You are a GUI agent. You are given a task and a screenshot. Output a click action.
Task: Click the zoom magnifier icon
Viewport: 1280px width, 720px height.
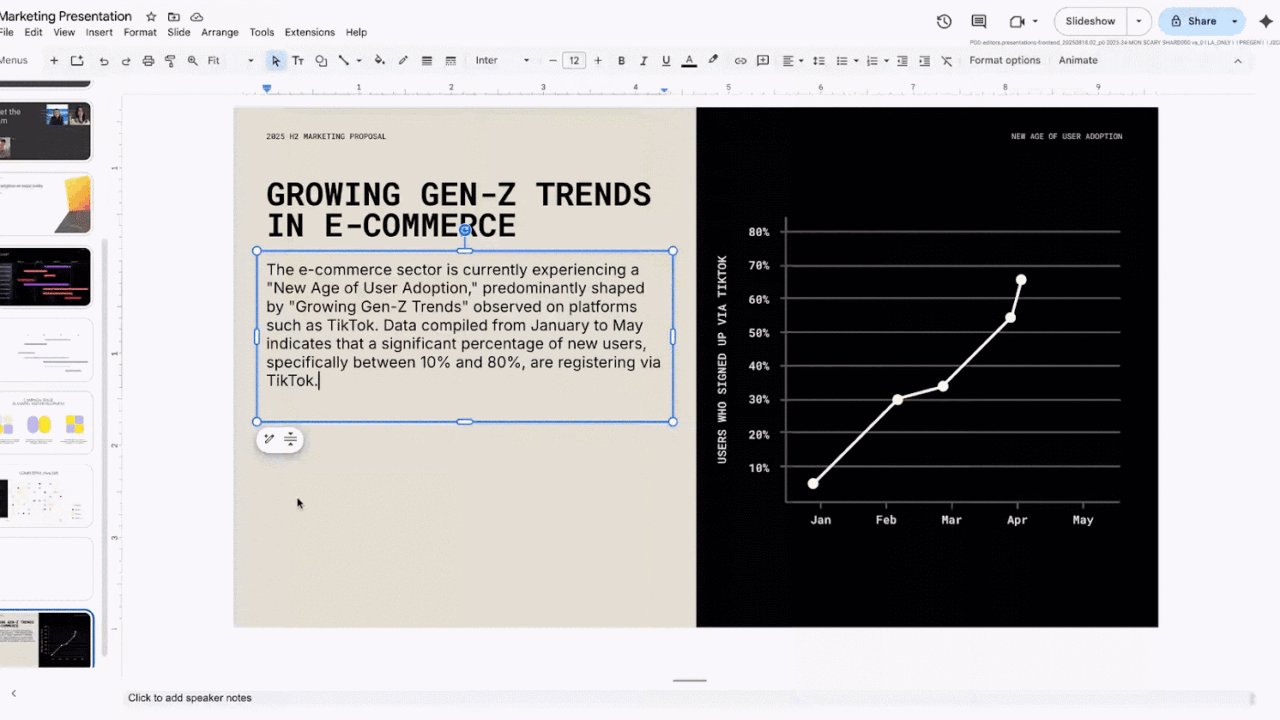pos(192,61)
